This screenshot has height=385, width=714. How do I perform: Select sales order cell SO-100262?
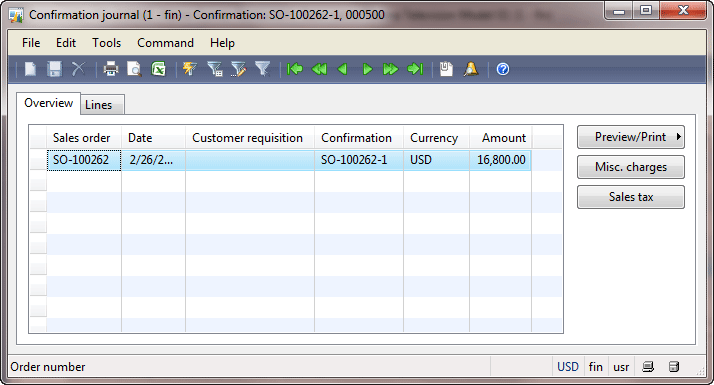click(x=84, y=160)
